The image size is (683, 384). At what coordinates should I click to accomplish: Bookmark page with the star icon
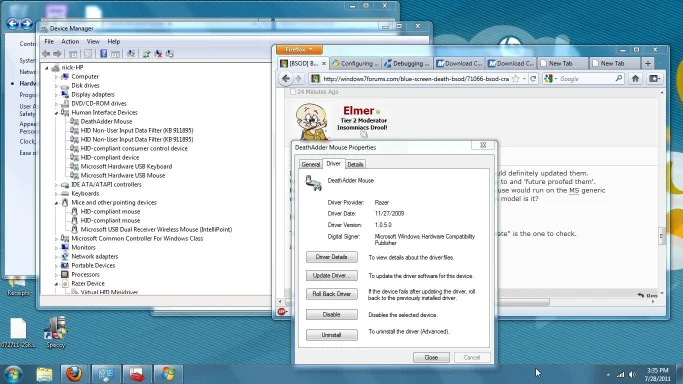[516, 79]
